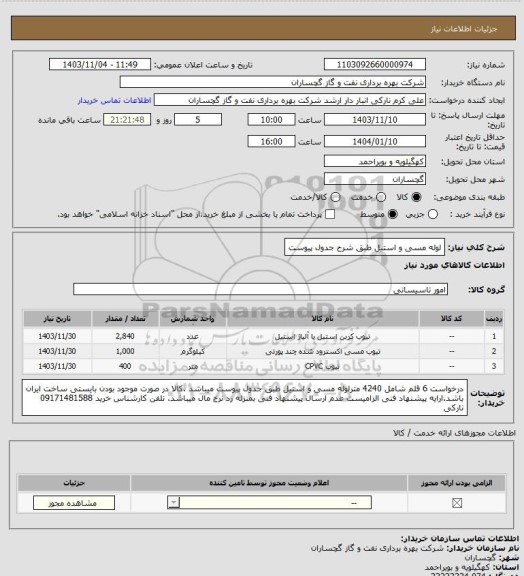Click the validity time field 16:00

271,141
